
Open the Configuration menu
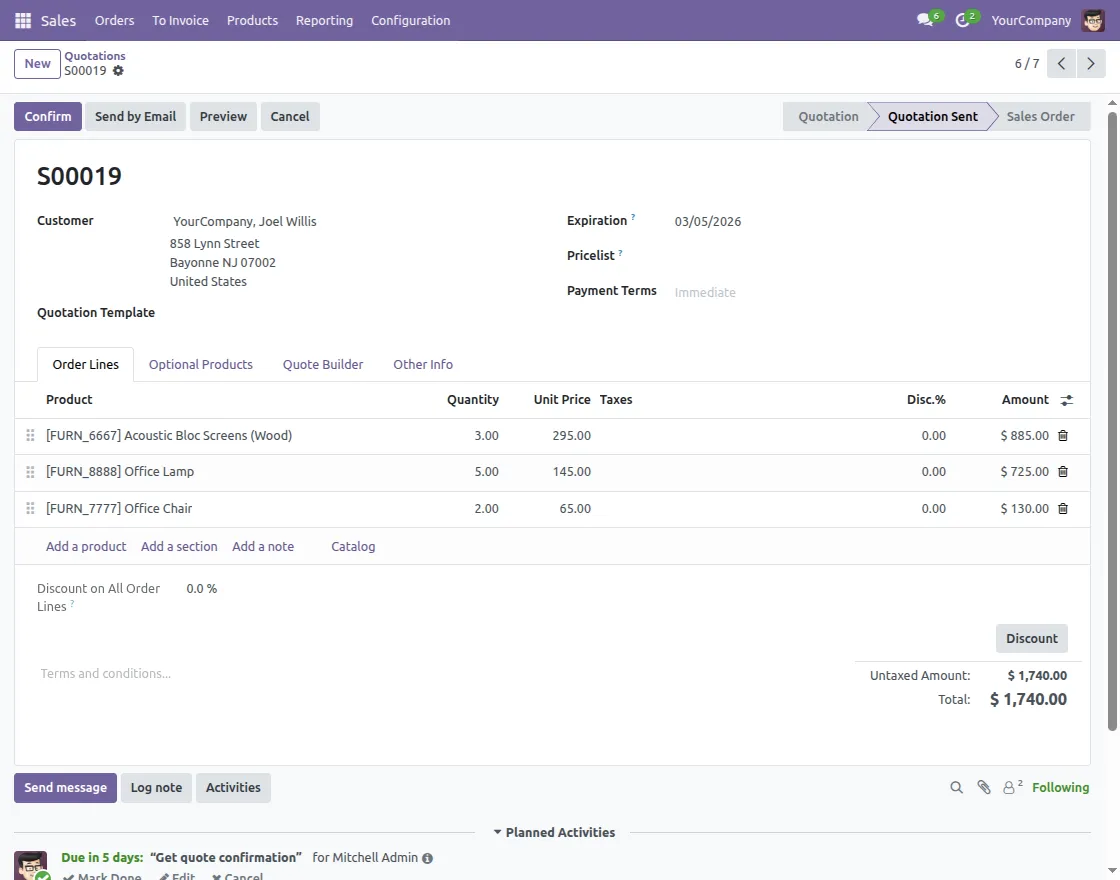point(410,20)
